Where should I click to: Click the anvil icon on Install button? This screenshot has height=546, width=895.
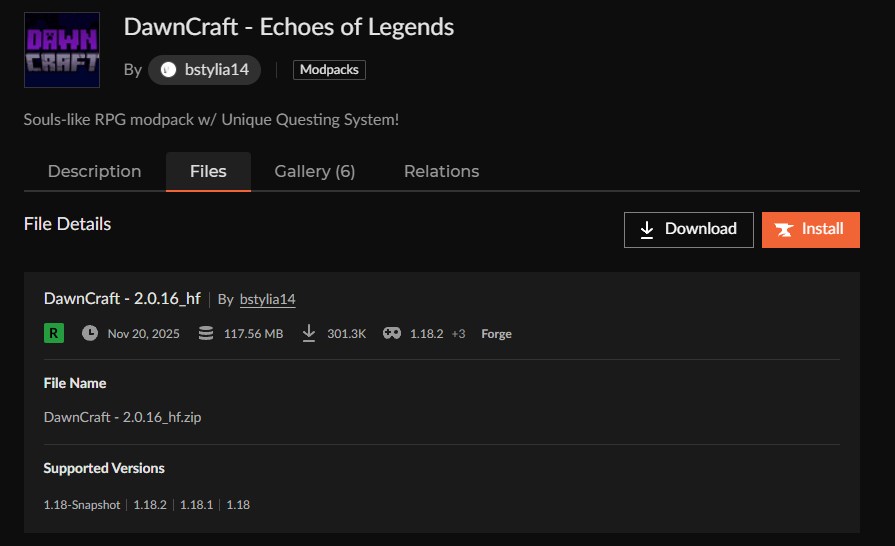click(785, 229)
